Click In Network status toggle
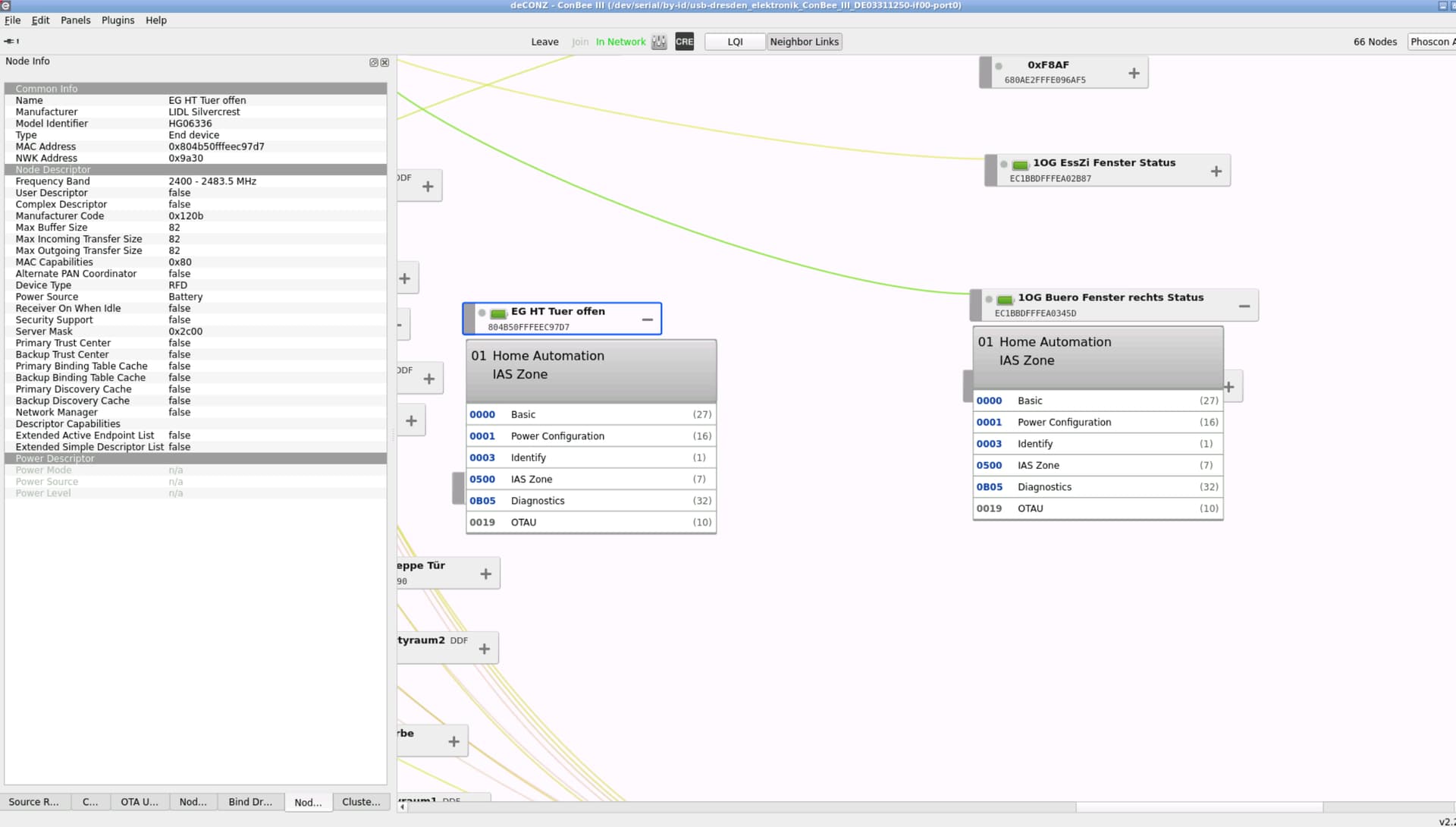 620,42
